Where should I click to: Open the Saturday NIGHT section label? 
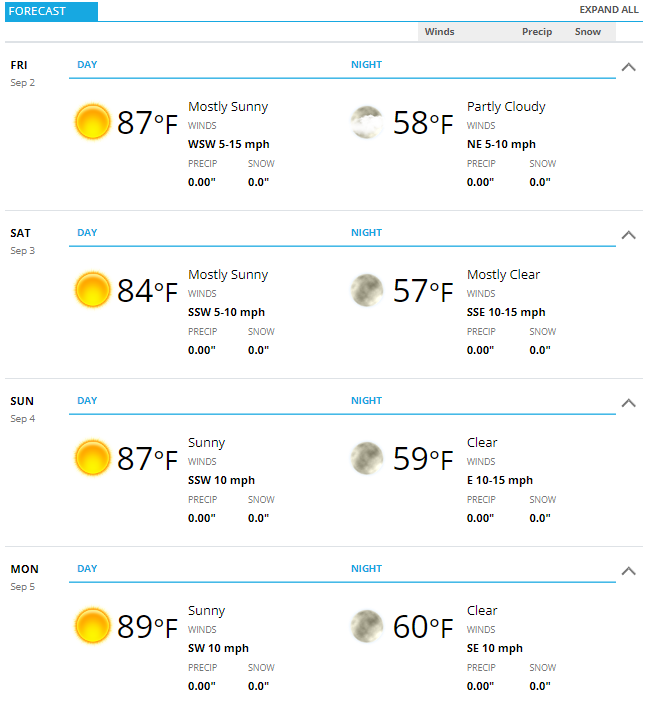366,233
